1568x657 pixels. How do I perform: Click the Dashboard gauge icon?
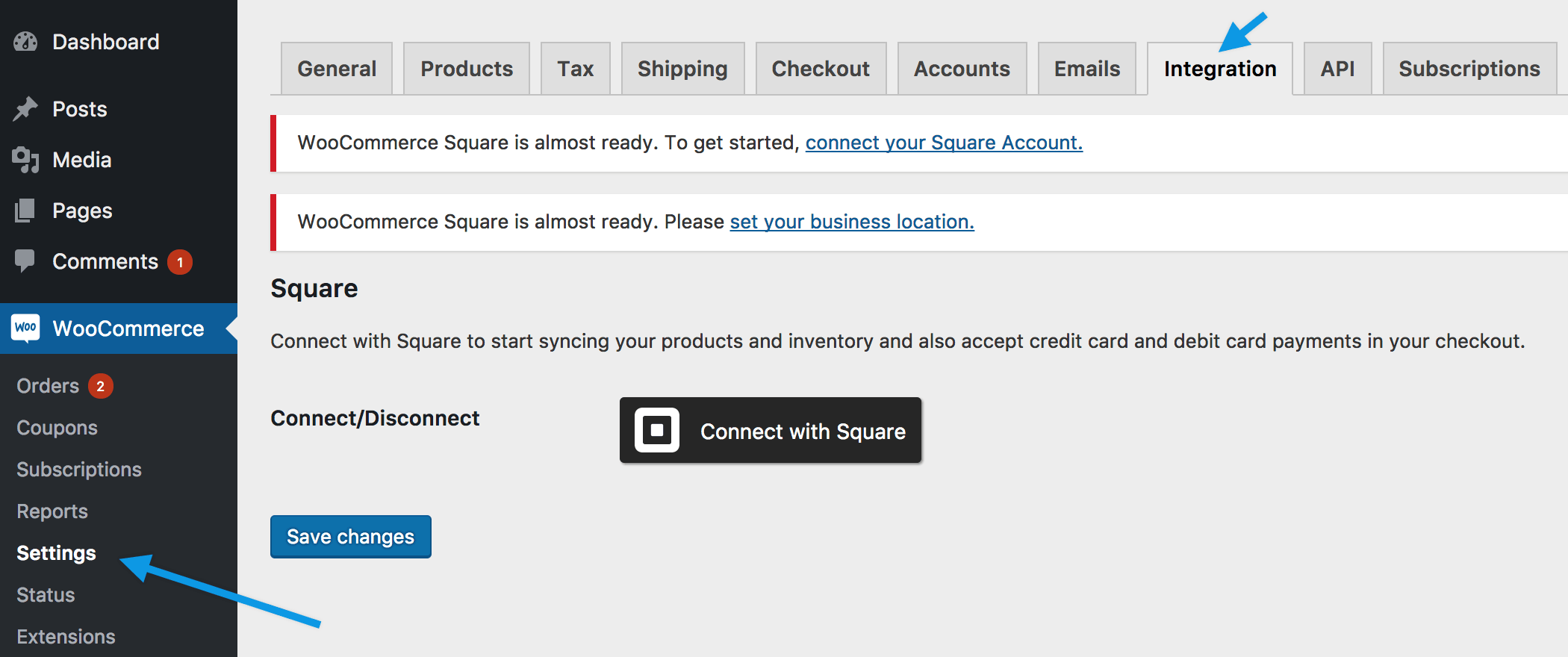pos(25,42)
